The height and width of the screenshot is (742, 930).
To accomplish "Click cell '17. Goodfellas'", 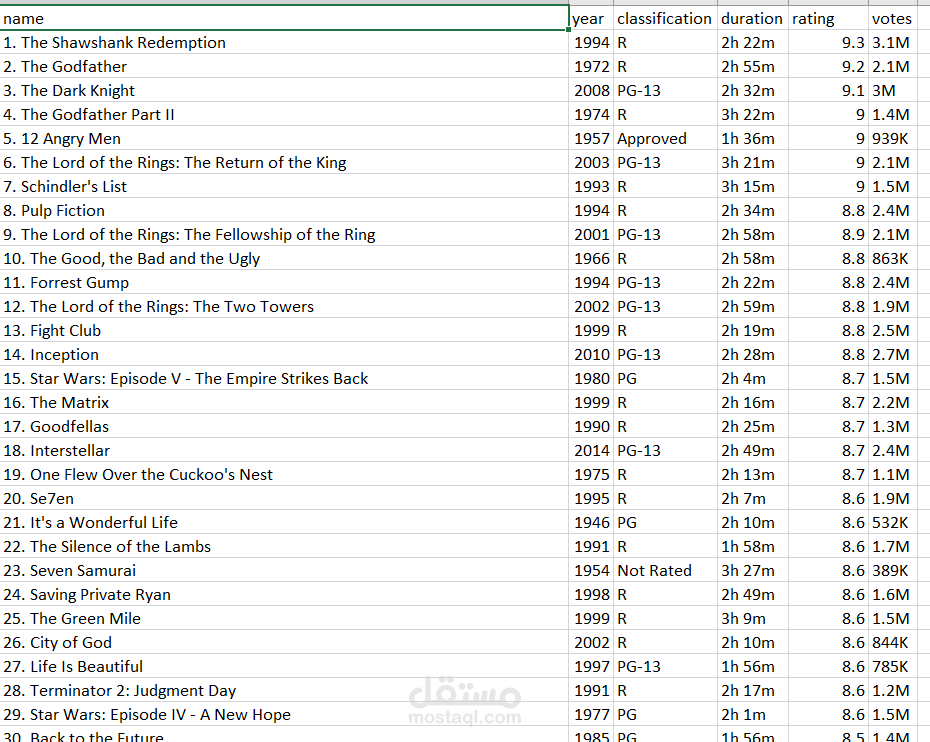I will [284, 427].
